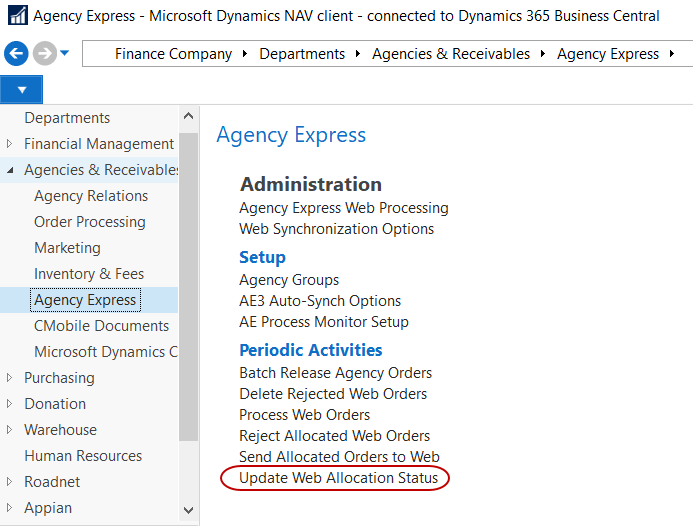Click the blue back arrow button
This screenshot has height=526, width=693.
pyautogui.click(x=16, y=54)
